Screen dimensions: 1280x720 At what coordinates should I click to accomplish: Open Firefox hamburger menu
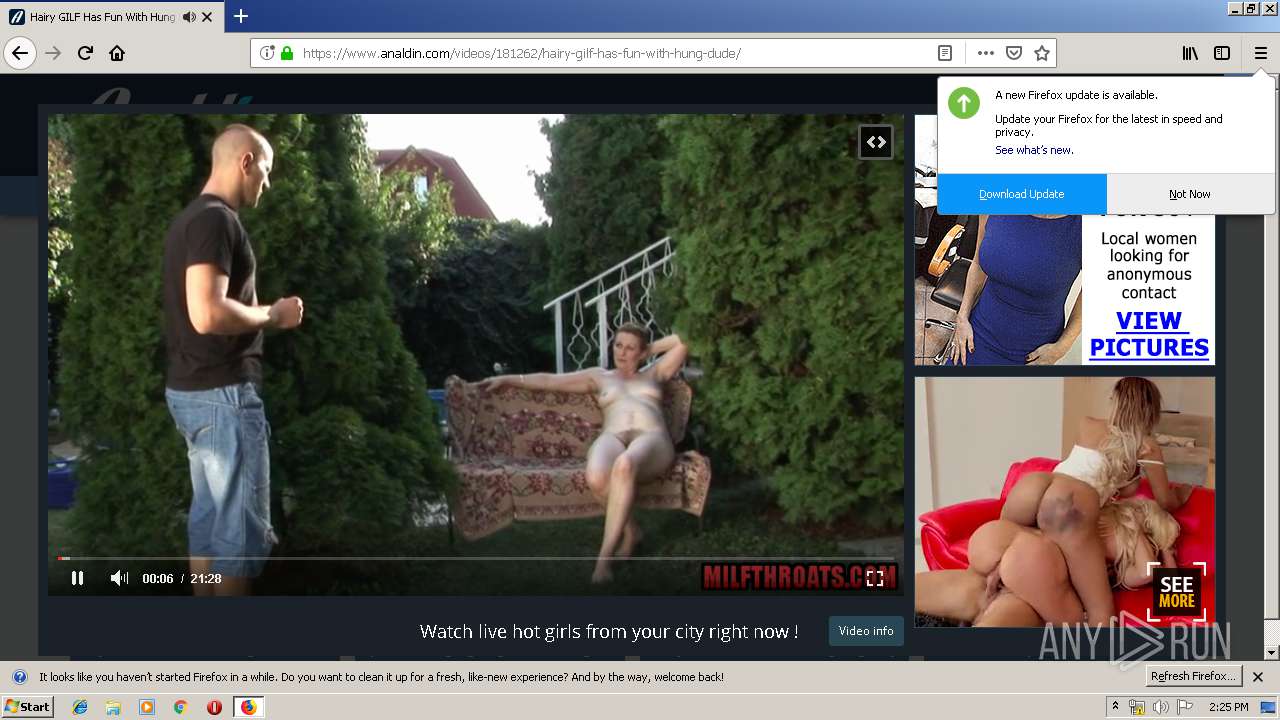[x=1260, y=53]
